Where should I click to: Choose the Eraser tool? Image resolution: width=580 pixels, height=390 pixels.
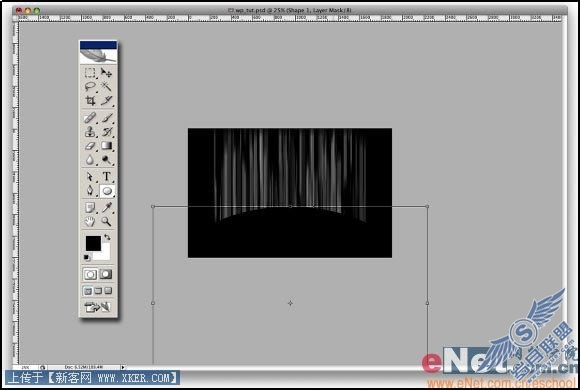pyautogui.click(x=90, y=146)
